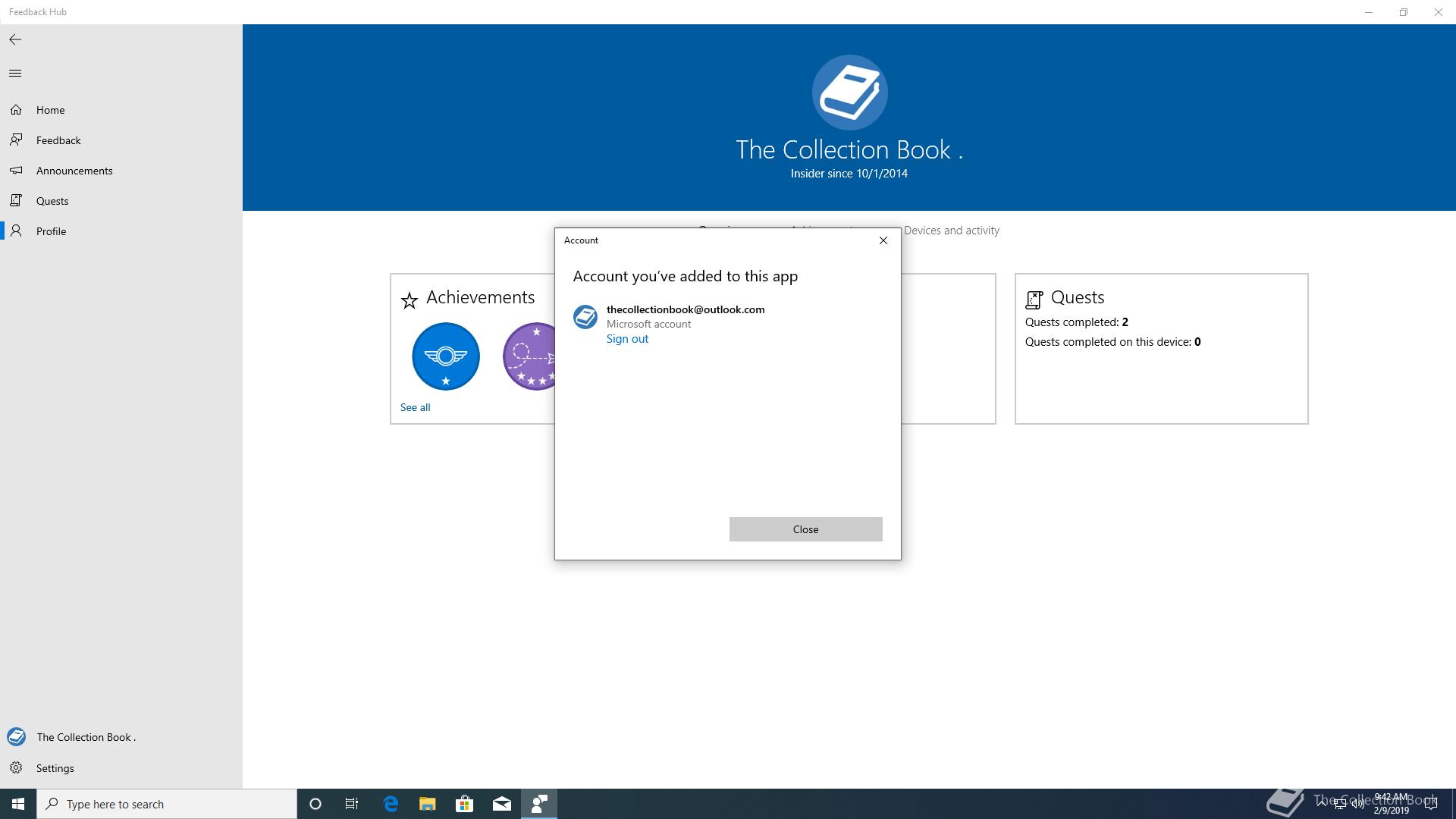Screen dimensions: 1456x819
Task: Click the See all achievements link
Action: 415,407
